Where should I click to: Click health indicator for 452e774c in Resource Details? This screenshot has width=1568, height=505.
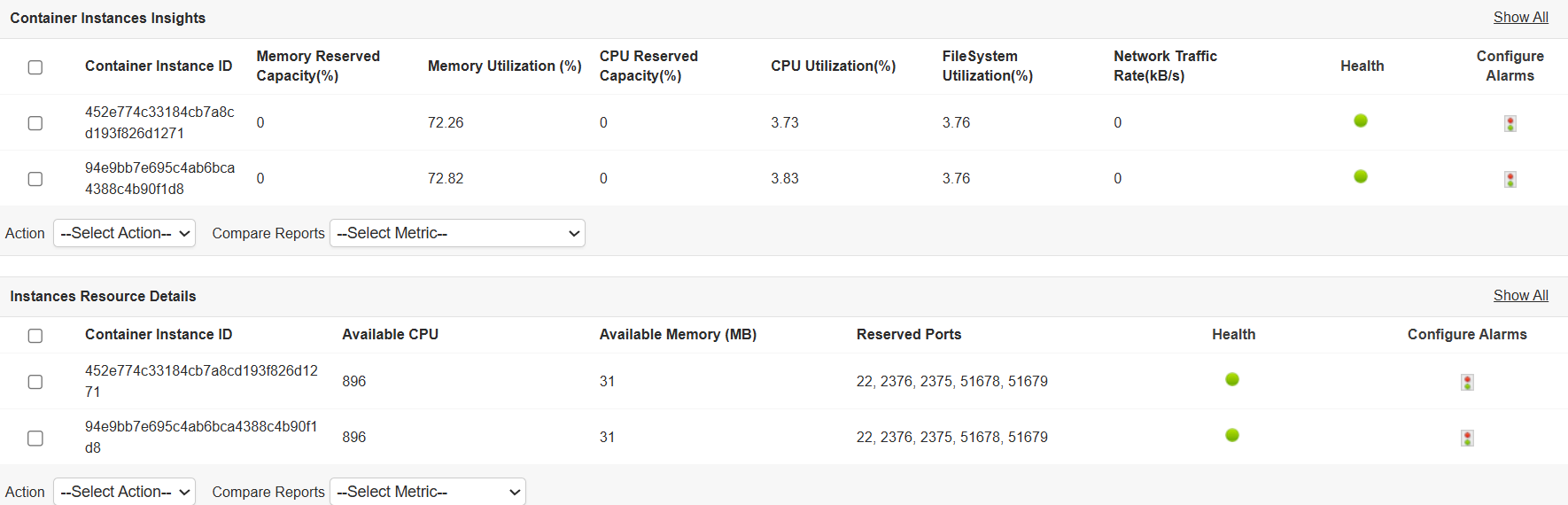pyautogui.click(x=1232, y=379)
